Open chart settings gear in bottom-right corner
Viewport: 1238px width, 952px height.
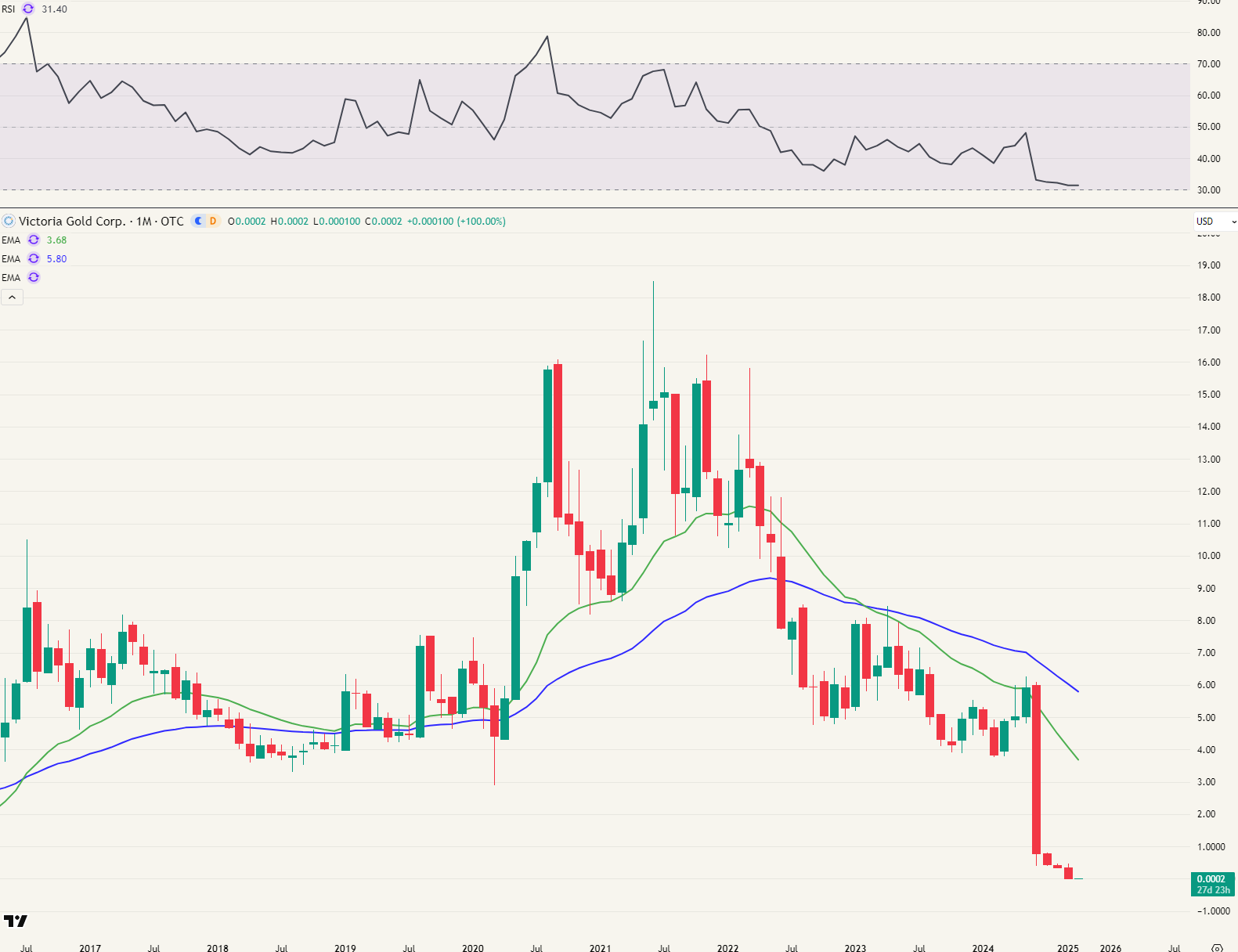[1217, 948]
